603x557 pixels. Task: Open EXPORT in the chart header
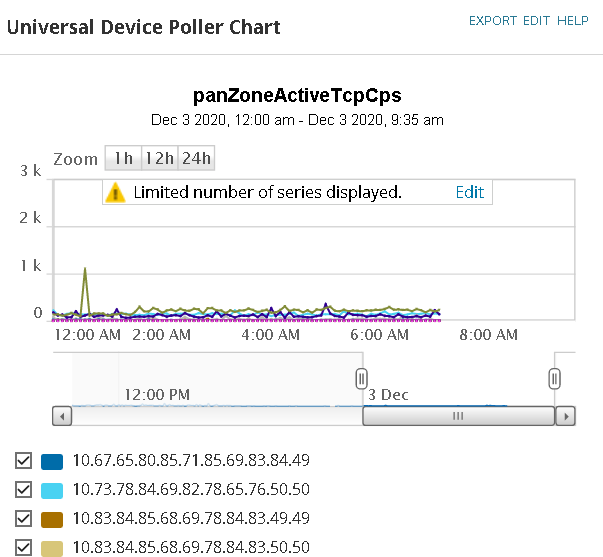point(493,20)
